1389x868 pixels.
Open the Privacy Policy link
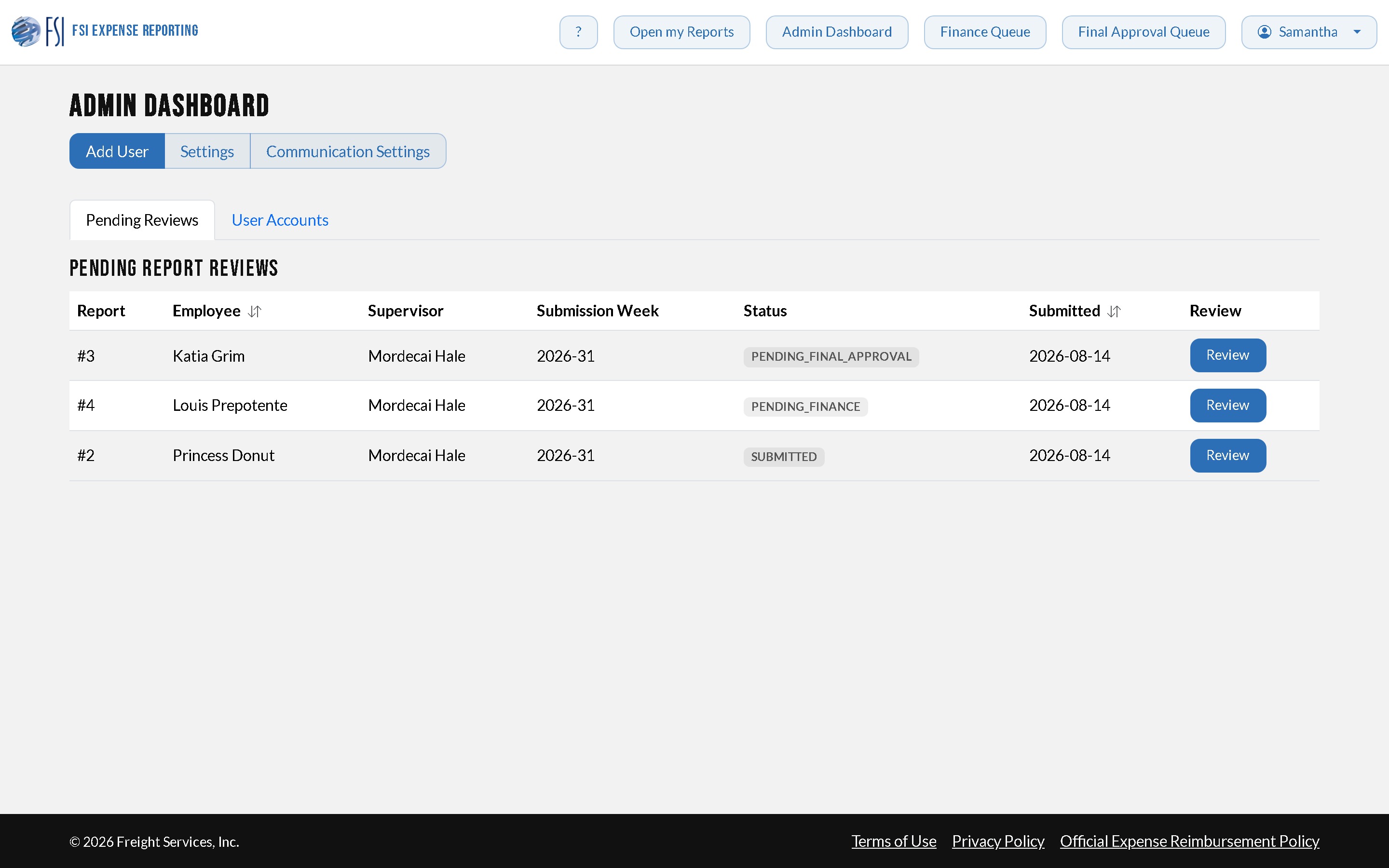[998, 841]
